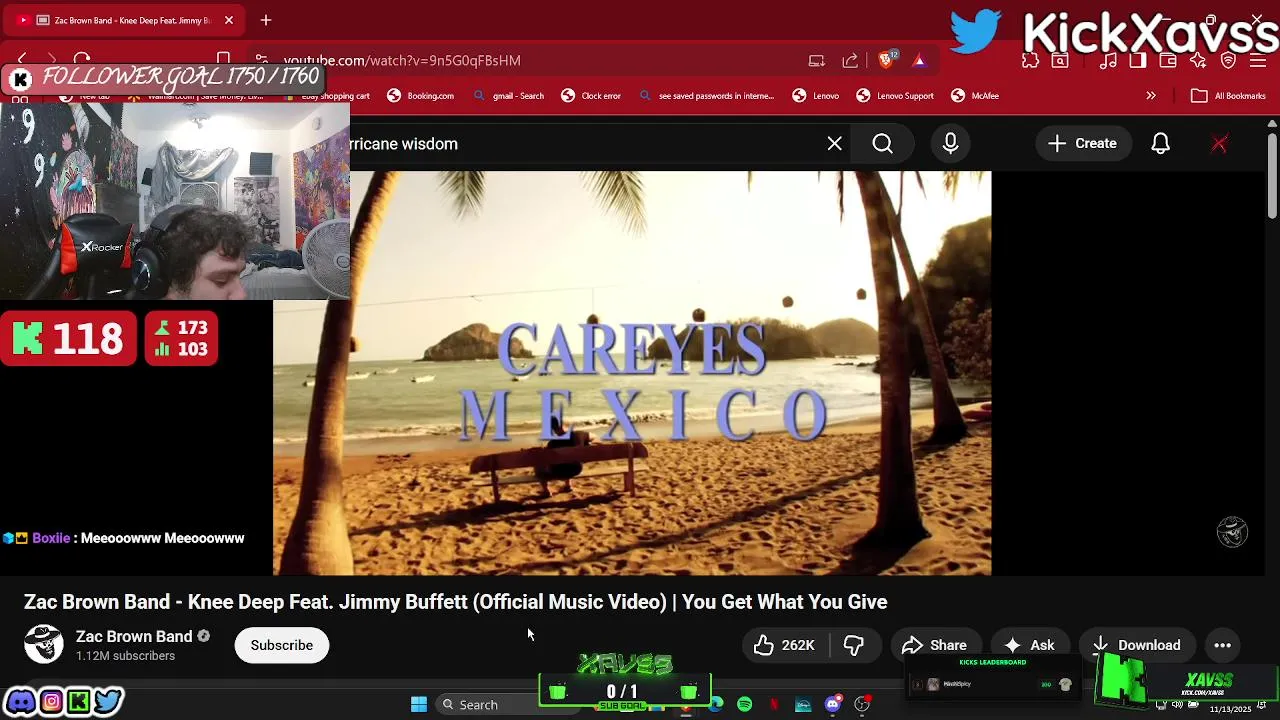1280x720 pixels.
Task: Click the browser address bar URL
Action: 402,60
